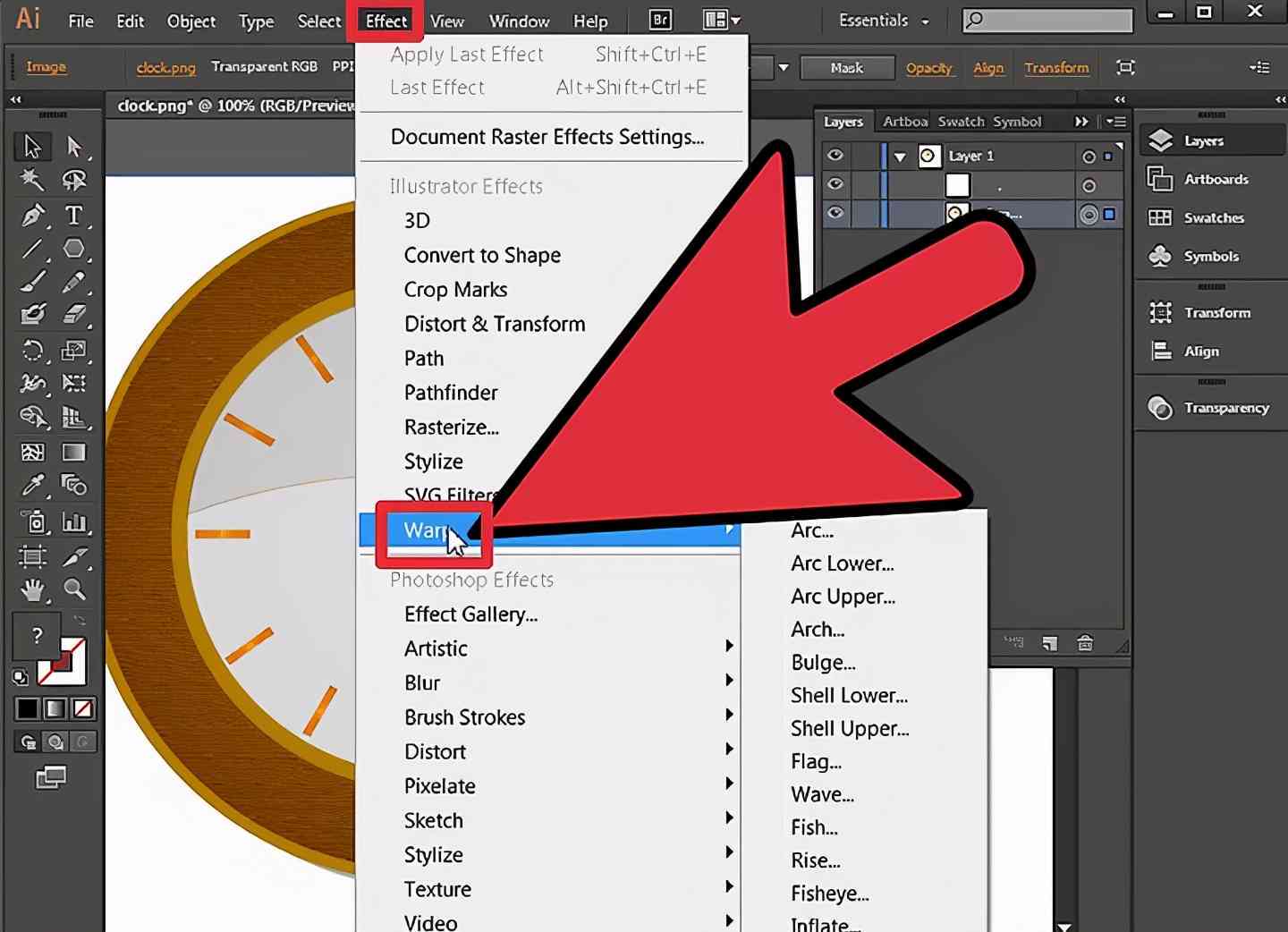The image size is (1288, 932).
Task: Show more panel tabs with double arrows
Action: 1081,122
